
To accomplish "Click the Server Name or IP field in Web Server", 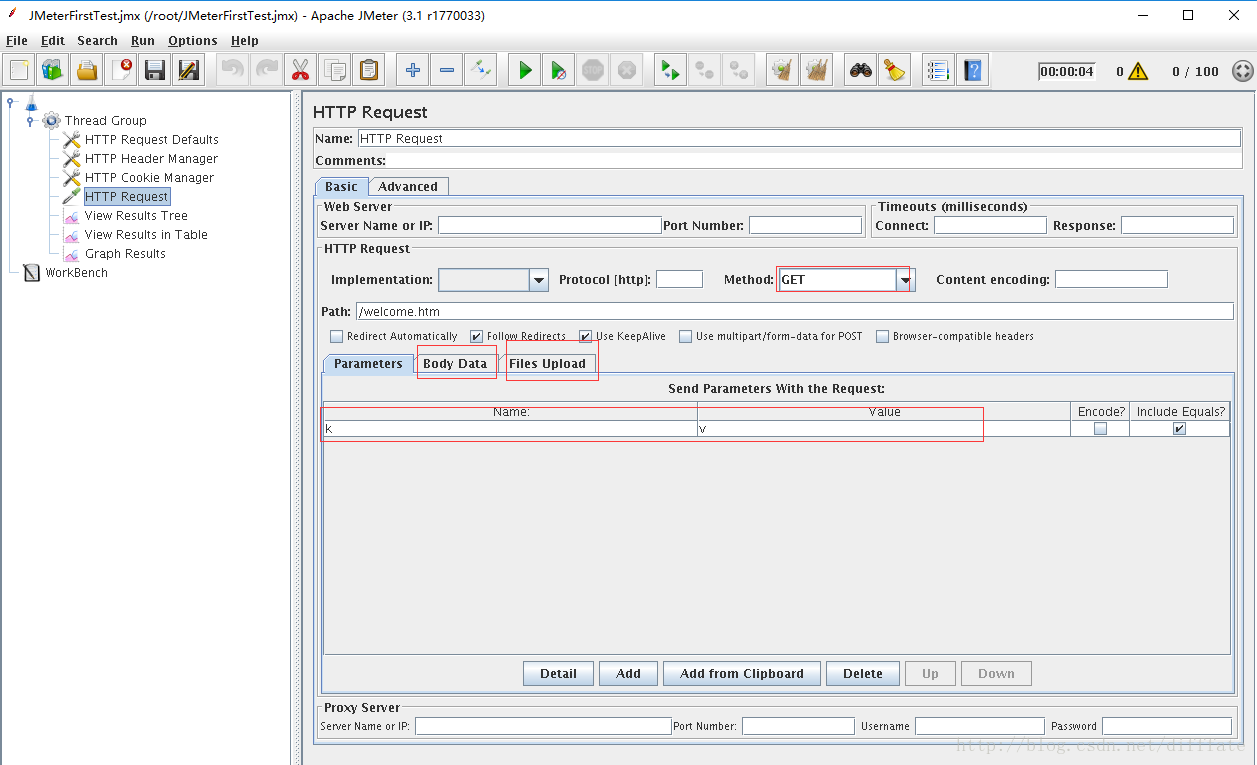I will [x=549, y=226].
